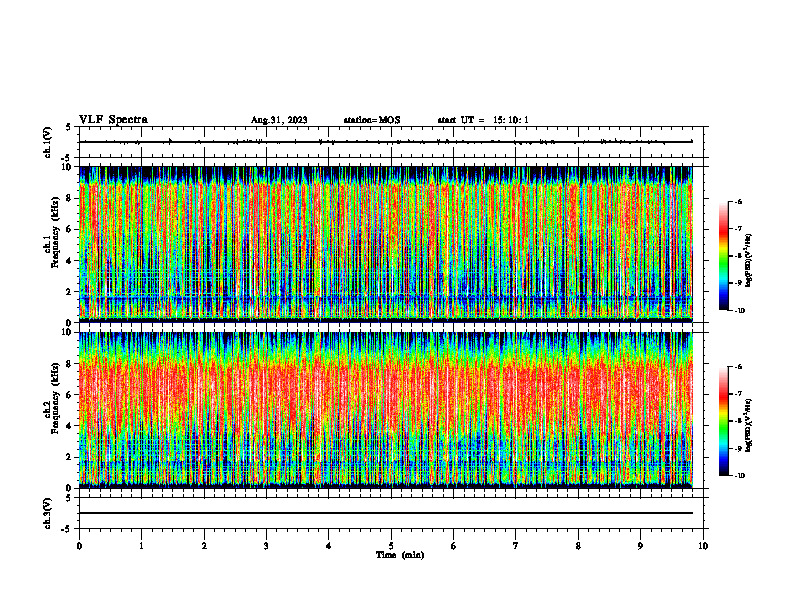The width and height of the screenshot is (792, 612).
Task: Click inside the ch.2 spectrogram plot
Action: pyautogui.click(x=386, y=410)
